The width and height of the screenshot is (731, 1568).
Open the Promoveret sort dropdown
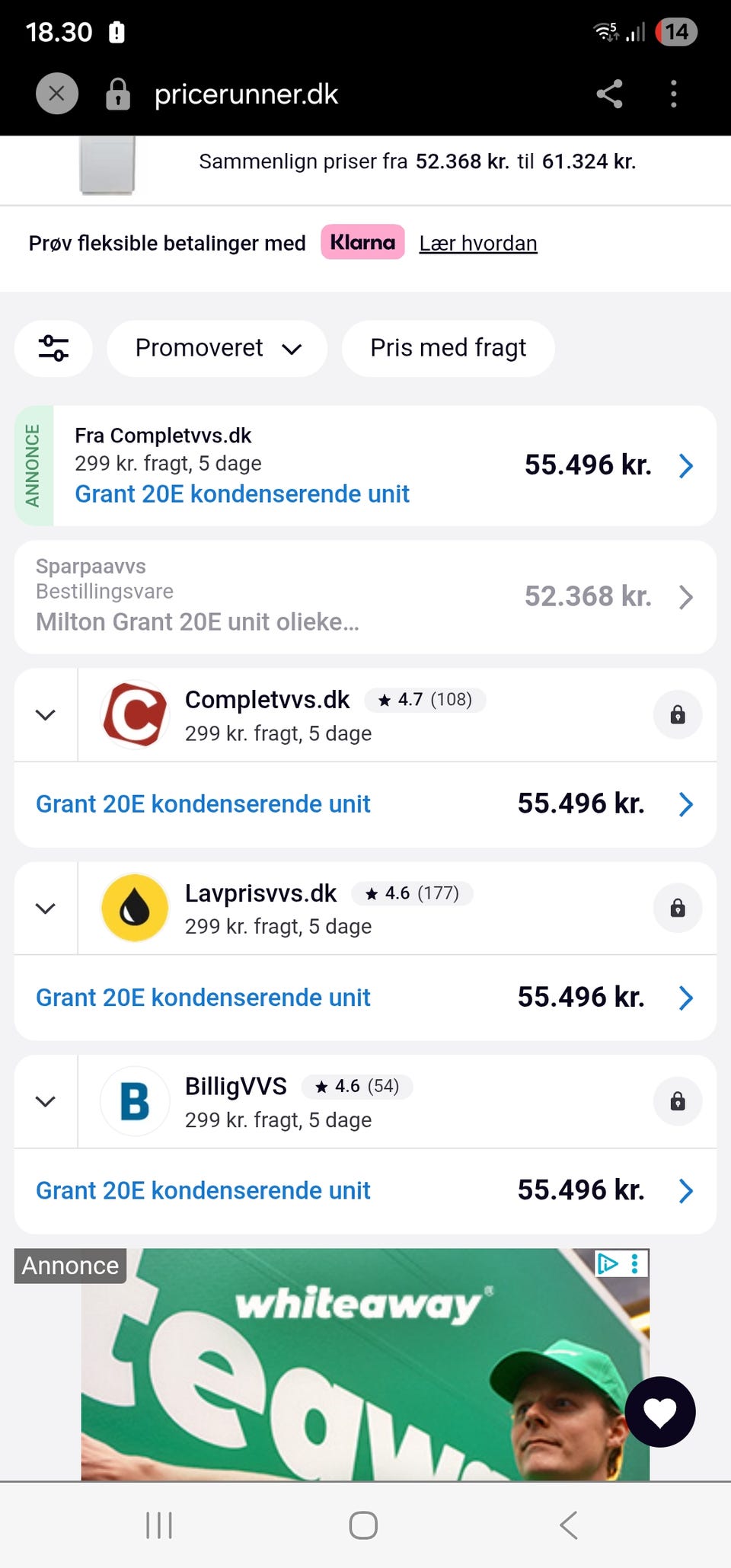tap(217, 348)
